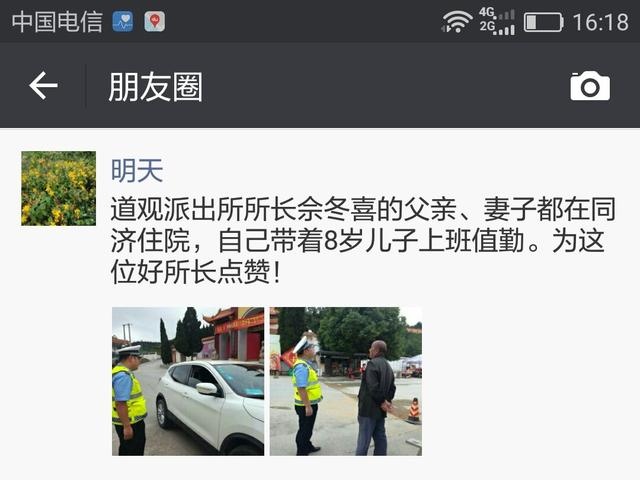Screen dimensions: 640x480
Task: Tap the red temple building in first photo
Action: (x=235, y=333)
